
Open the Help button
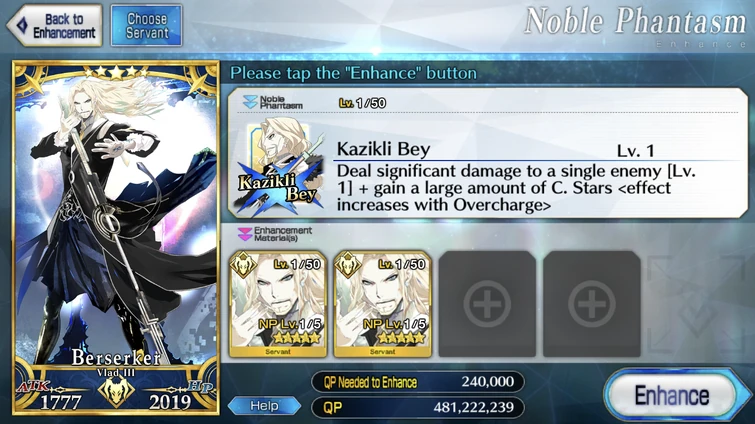(264, 406)
